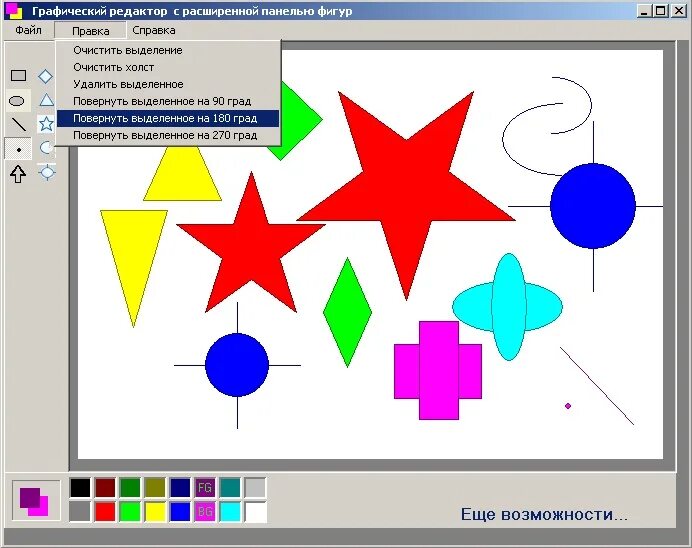Pick the olive color swatch

[155, 488]
